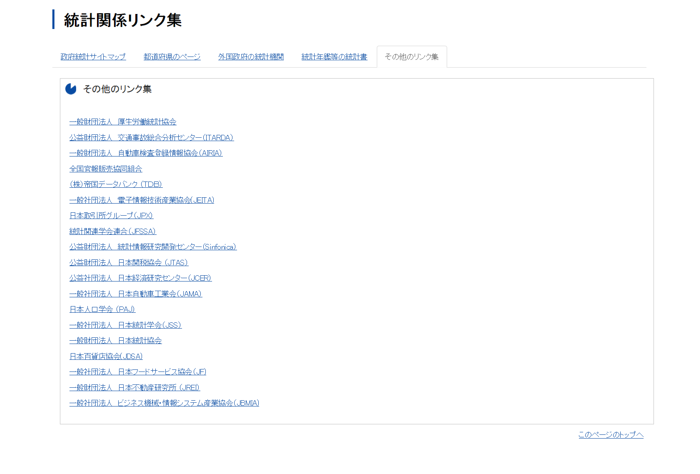This screenshot has width=700, height=474.
Task: Jump via このページのトップへ link
Action: point(611,435)
